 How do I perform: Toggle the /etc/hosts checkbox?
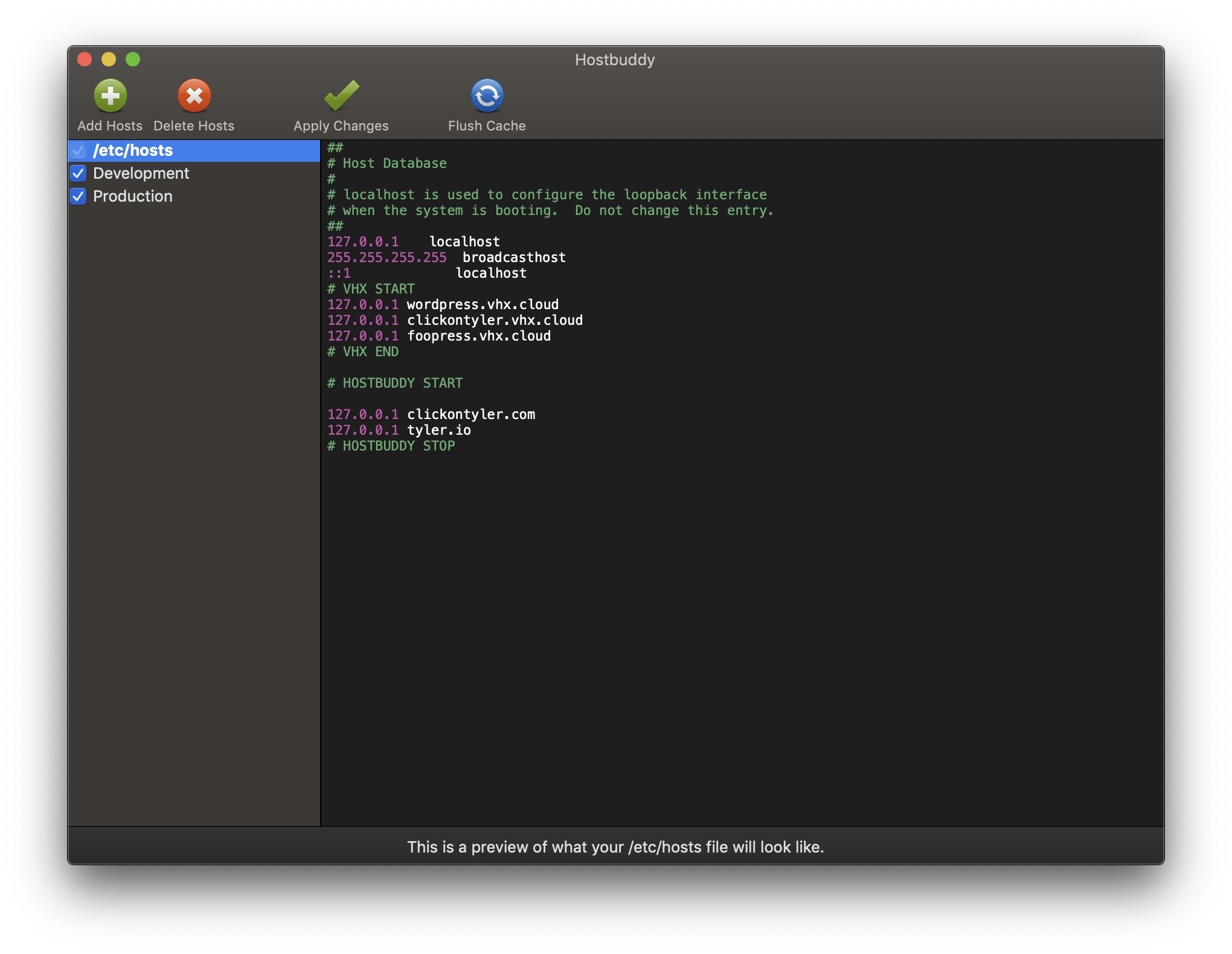coord(78,150)
